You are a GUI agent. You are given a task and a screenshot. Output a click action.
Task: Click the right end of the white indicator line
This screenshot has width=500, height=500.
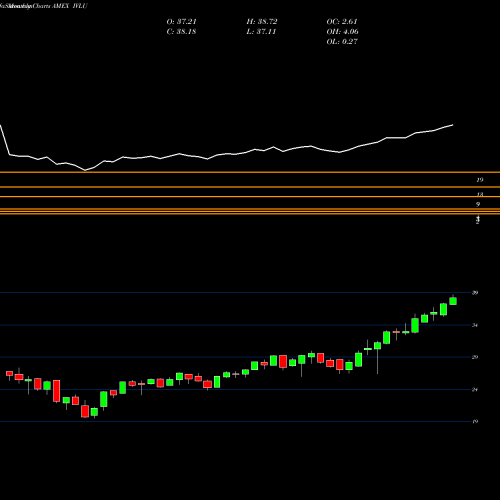453,125
